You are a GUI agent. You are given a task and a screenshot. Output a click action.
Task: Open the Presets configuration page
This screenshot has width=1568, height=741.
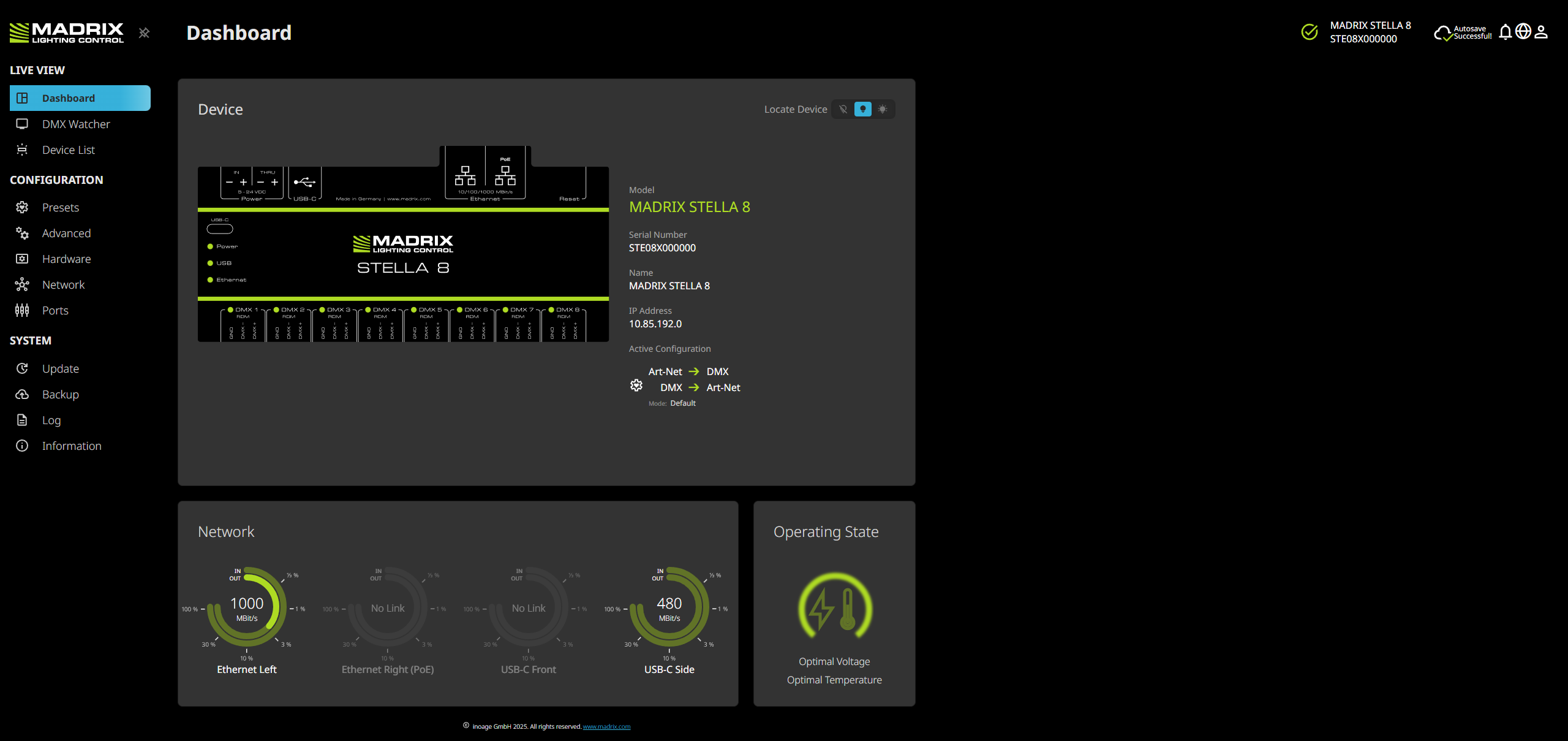(80, 207)
